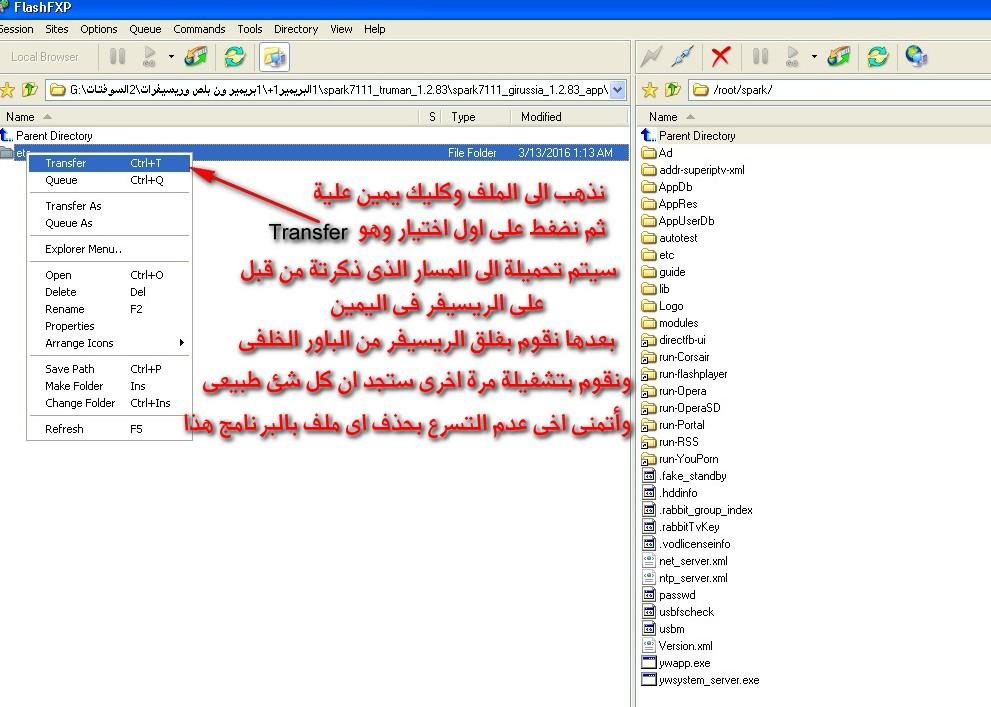Open Explorer Menu.. entry
Viewport: 991px width, 707px height.
click(x=109, y=249)
